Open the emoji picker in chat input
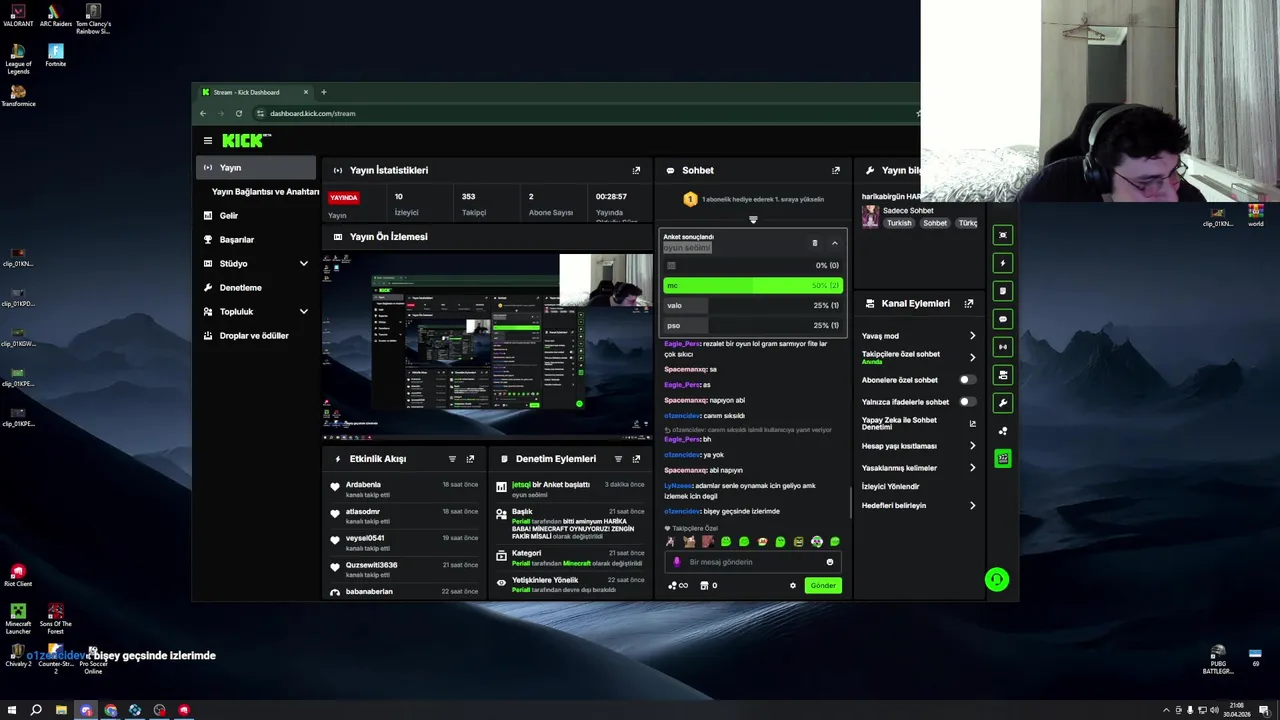1280x720 pixels. point(829,562)
